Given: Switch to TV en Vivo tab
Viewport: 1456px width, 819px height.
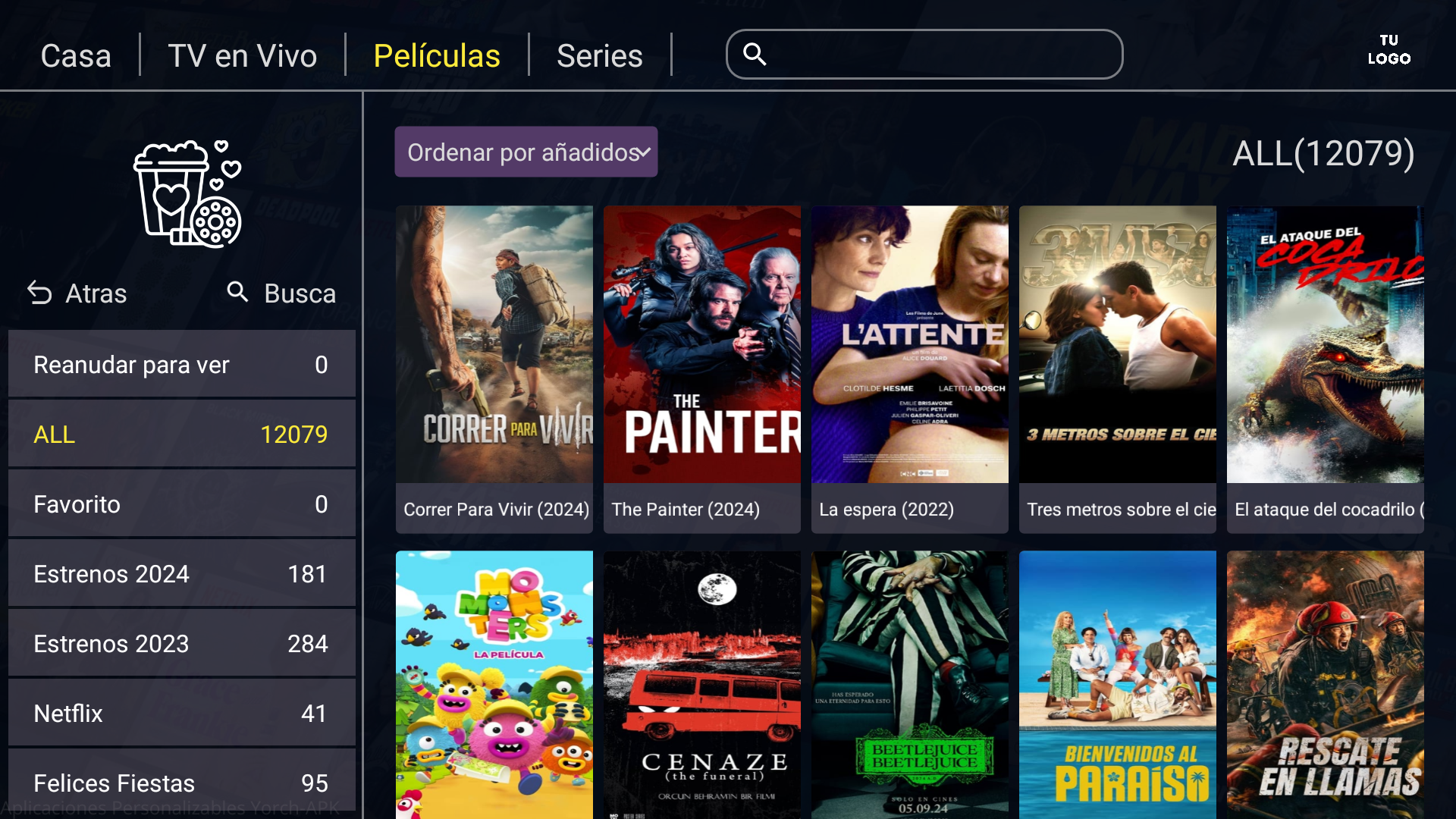Looking at the screenshot, I should [242, 55].
